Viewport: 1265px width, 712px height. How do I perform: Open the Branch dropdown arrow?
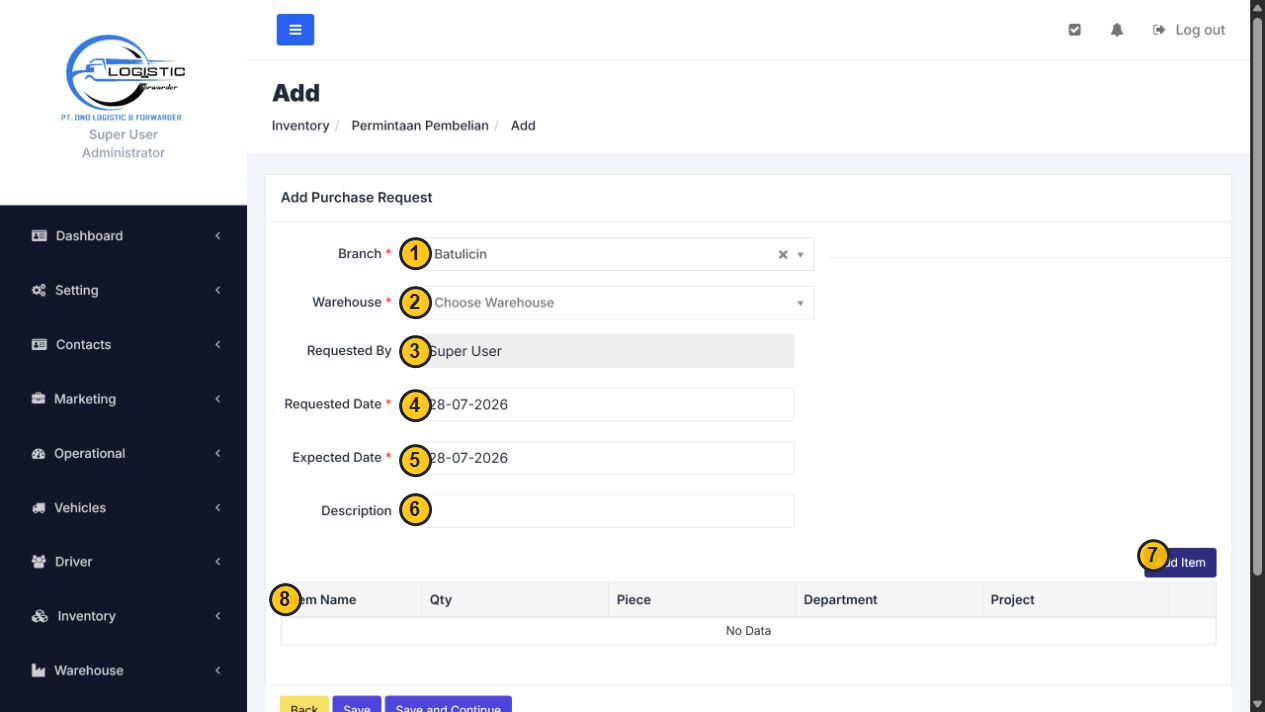(800, 255)
